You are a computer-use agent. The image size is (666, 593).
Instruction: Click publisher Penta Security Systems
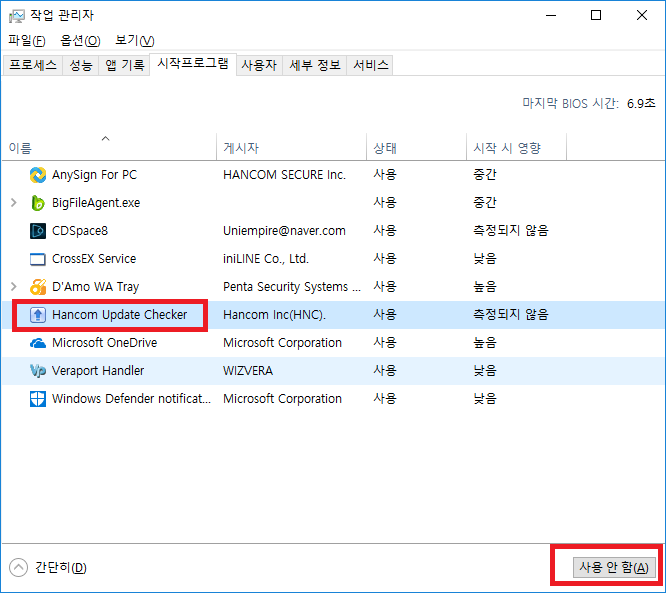click(292, 287)
